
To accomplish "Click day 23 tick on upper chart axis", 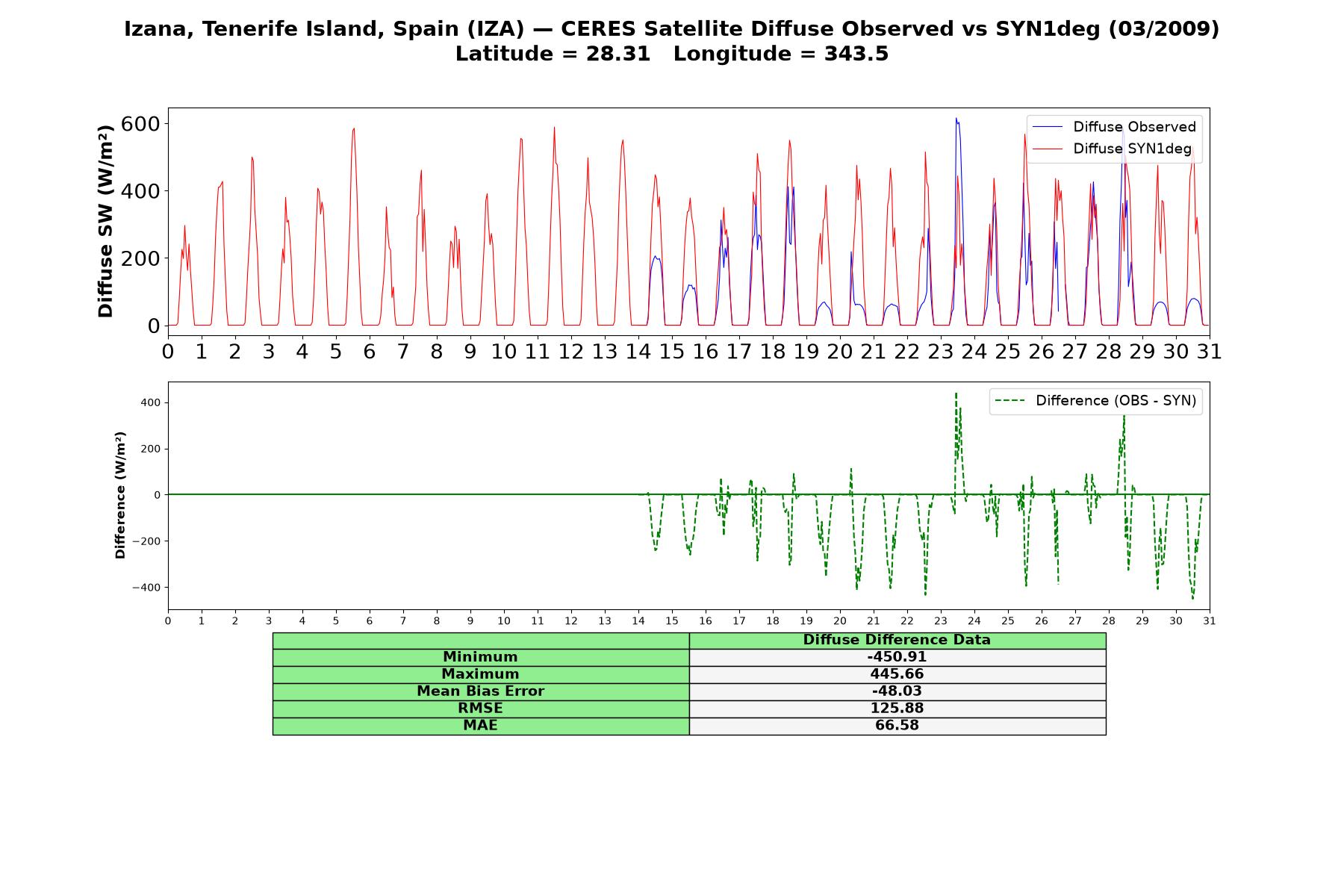I will 941,351.
